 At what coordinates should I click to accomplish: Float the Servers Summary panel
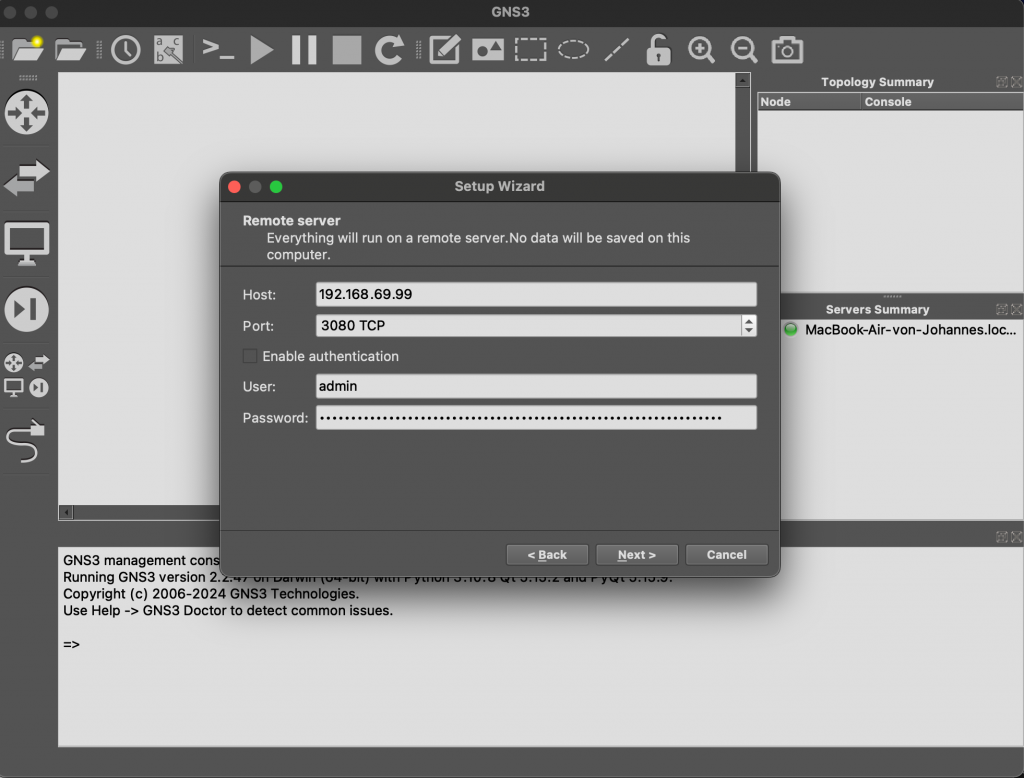(1001, 309)
